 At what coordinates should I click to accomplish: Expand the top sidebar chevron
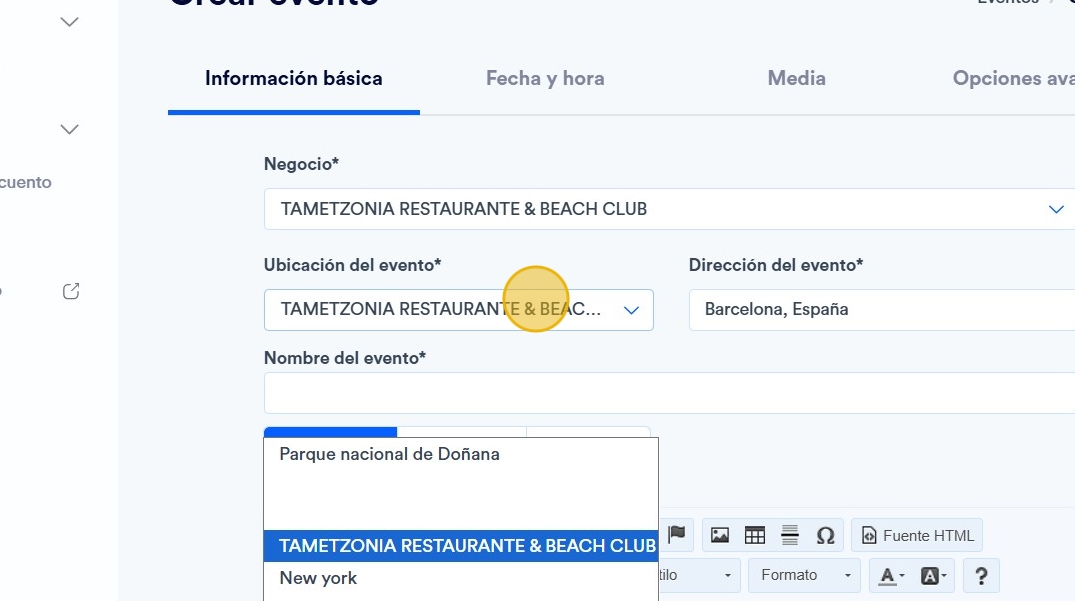tap(69, 22)
